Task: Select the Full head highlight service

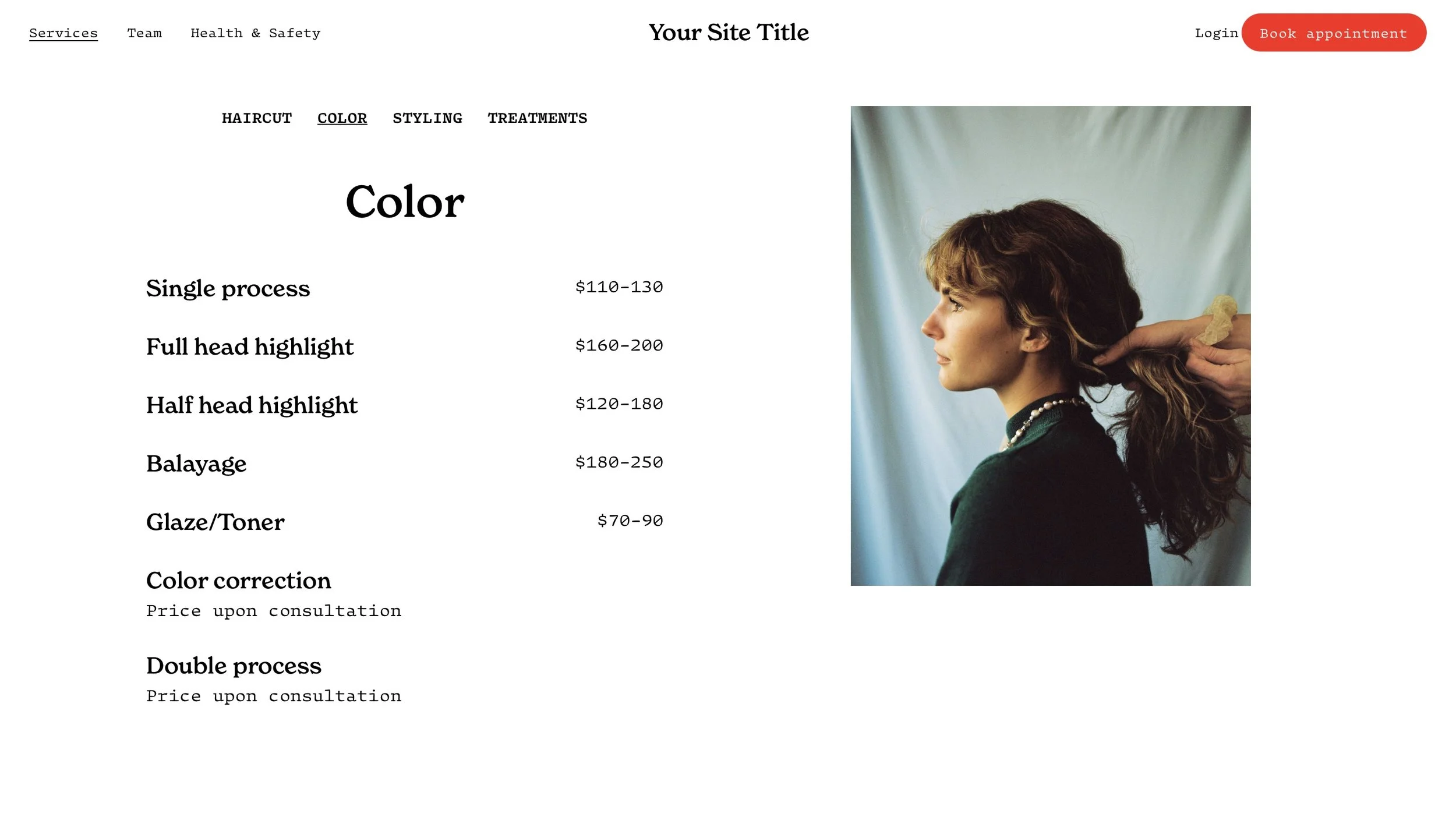Action: point(250,347)
